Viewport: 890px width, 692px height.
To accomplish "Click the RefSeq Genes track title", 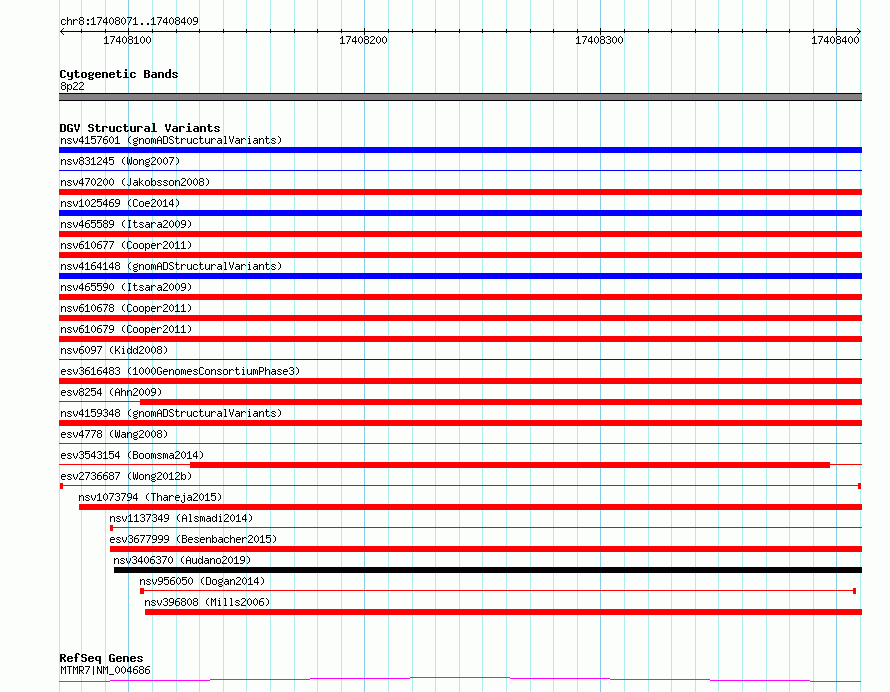I will click(x=101, y=659).
